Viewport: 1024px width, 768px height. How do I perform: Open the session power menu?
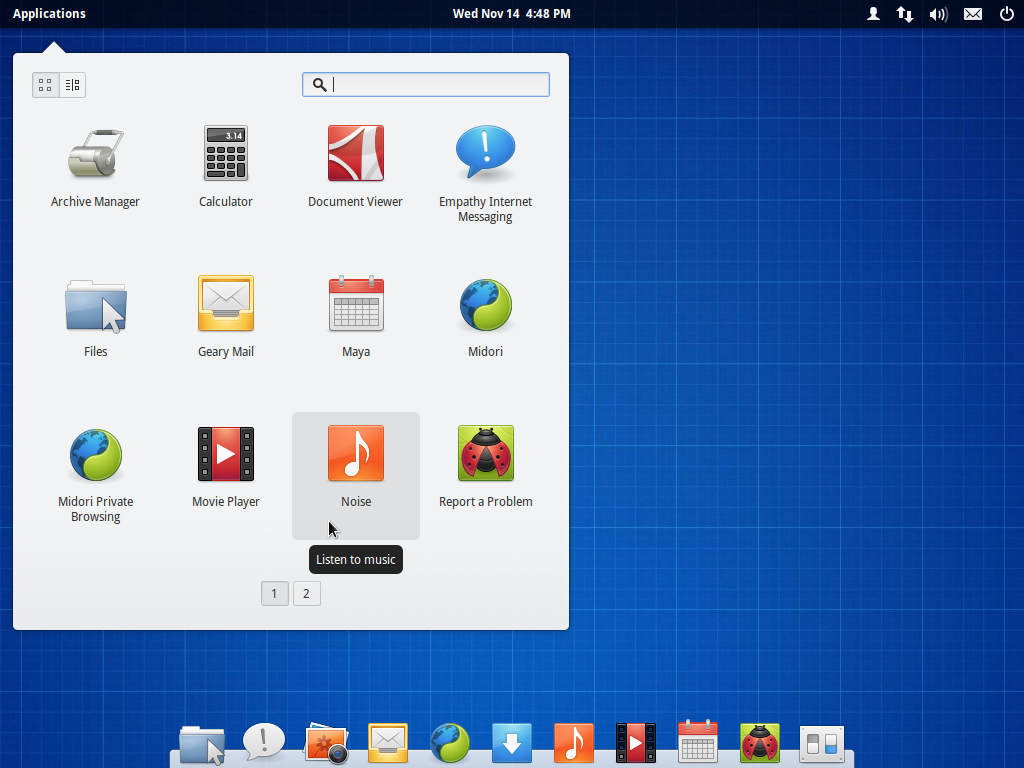(1006, 14)
